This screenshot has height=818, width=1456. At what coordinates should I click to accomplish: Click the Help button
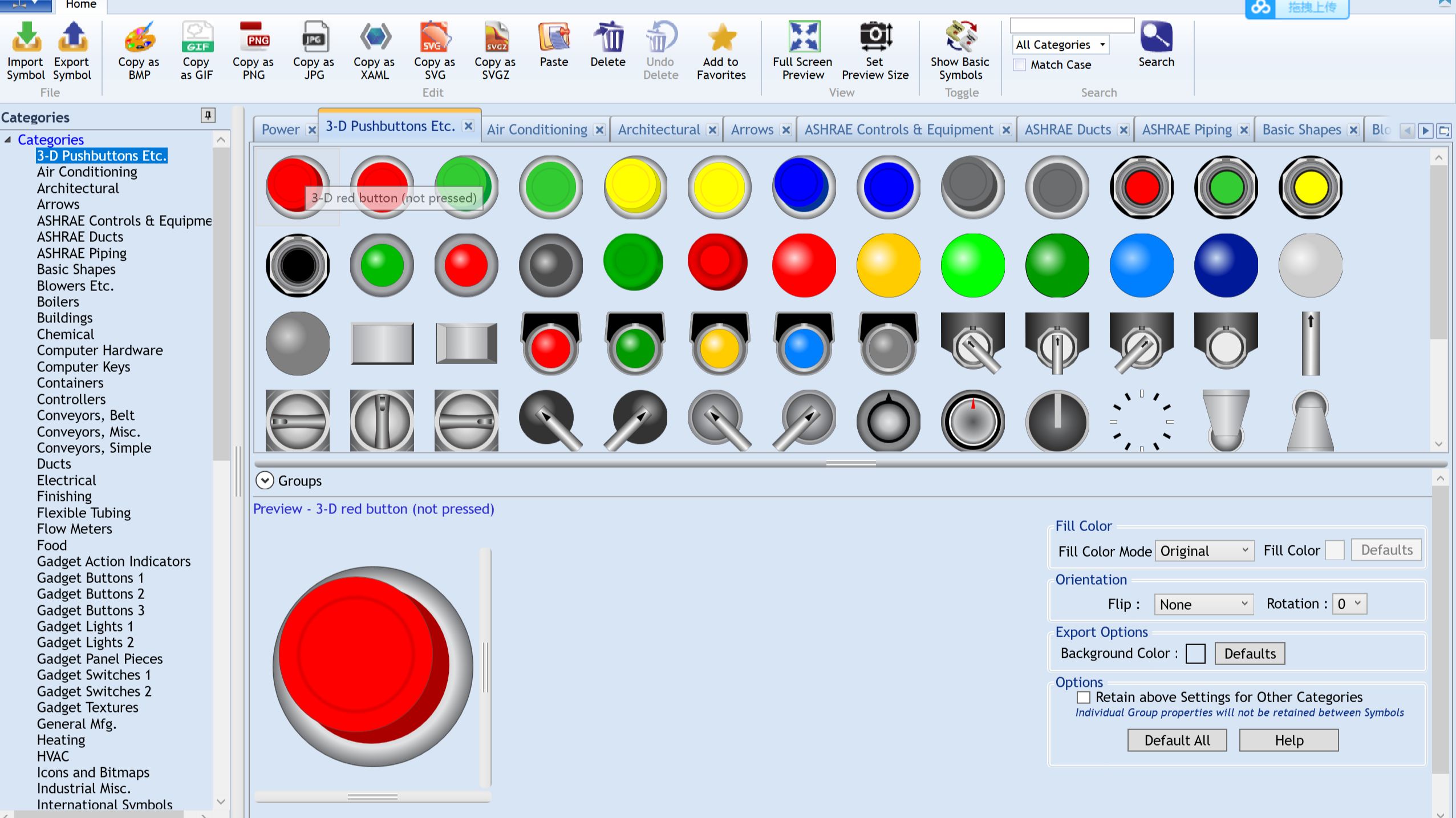pyautogui.click(x=1288, y=740)
